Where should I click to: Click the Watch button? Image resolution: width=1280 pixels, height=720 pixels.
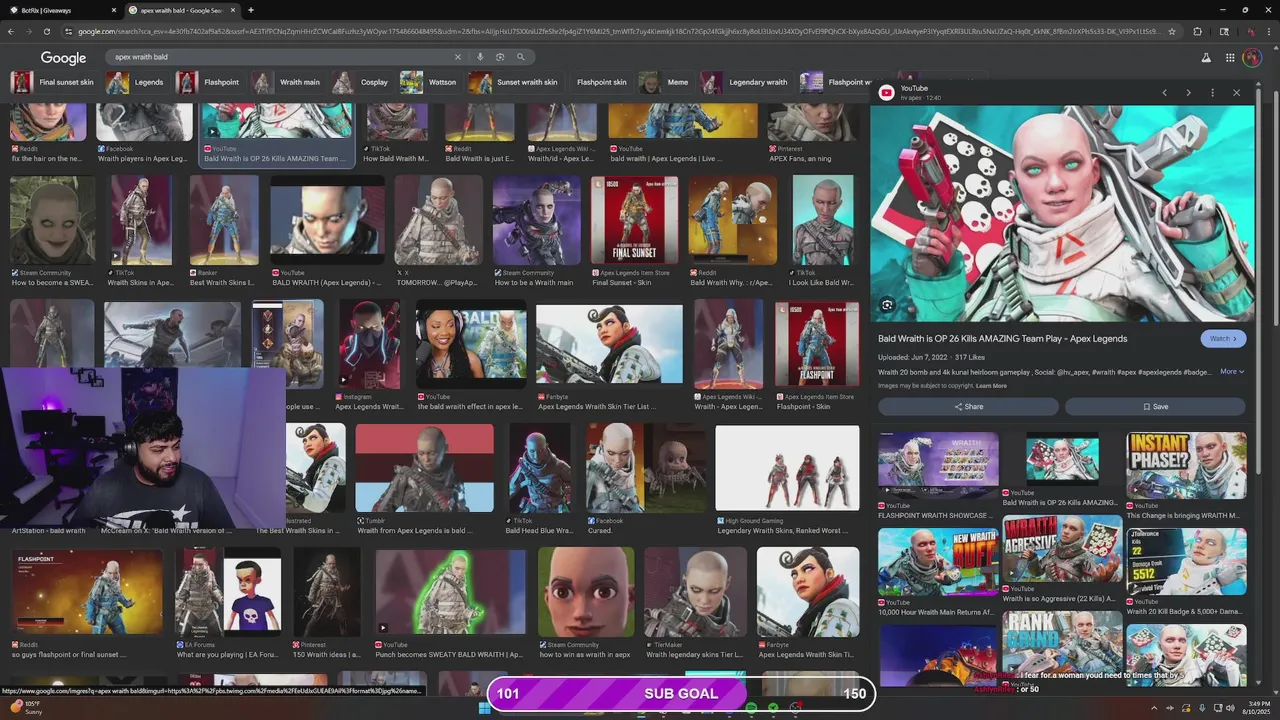(x=1223, y=339)
